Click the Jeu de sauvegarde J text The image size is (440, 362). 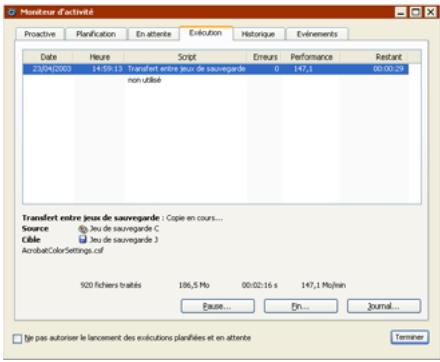click(x=124, y=240)
